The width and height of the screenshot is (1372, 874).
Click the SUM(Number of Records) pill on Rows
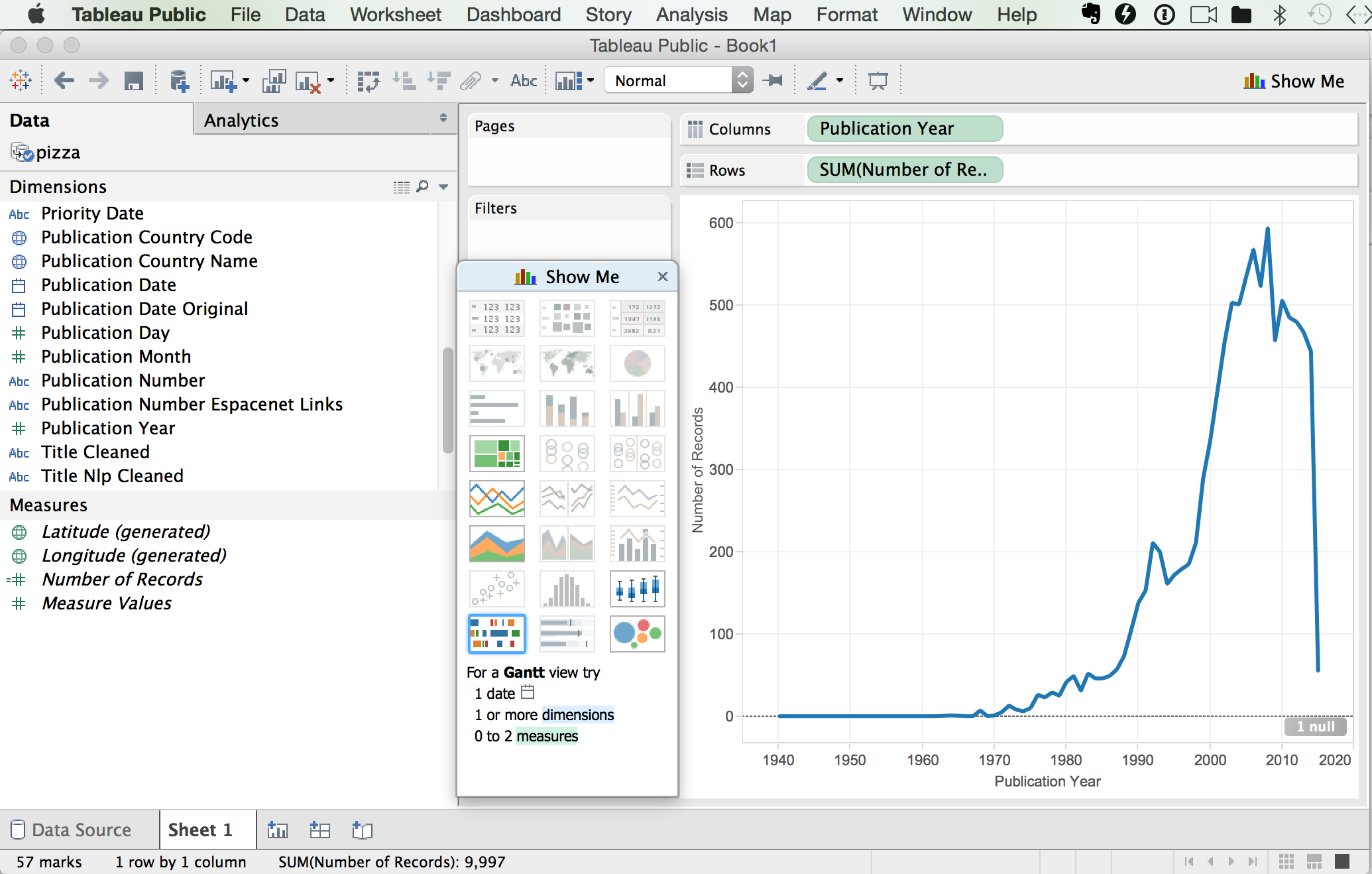pyautogui.click(x=905, y=170)
